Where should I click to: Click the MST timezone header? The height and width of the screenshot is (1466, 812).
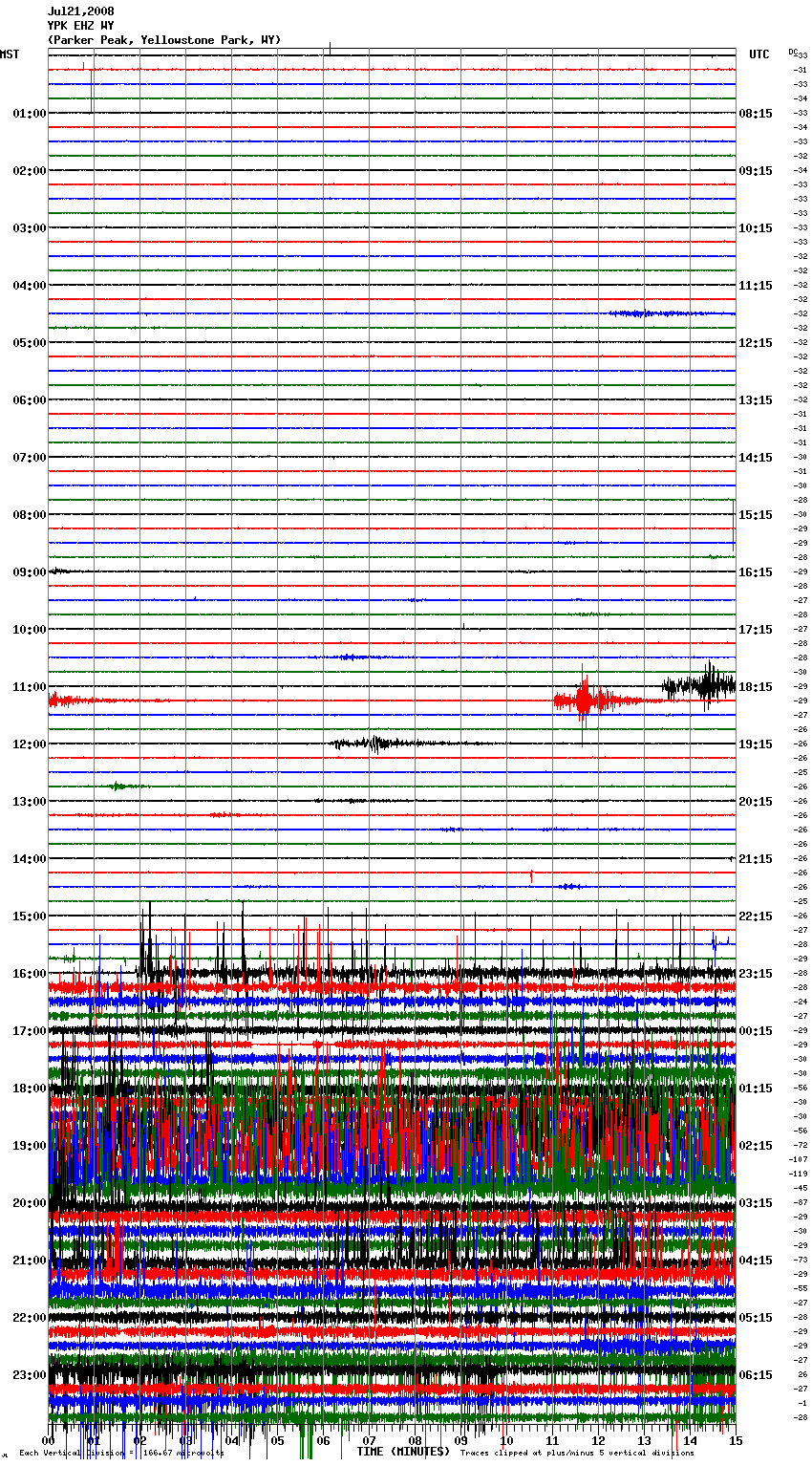pyautogui.click(x=10, y=54)
